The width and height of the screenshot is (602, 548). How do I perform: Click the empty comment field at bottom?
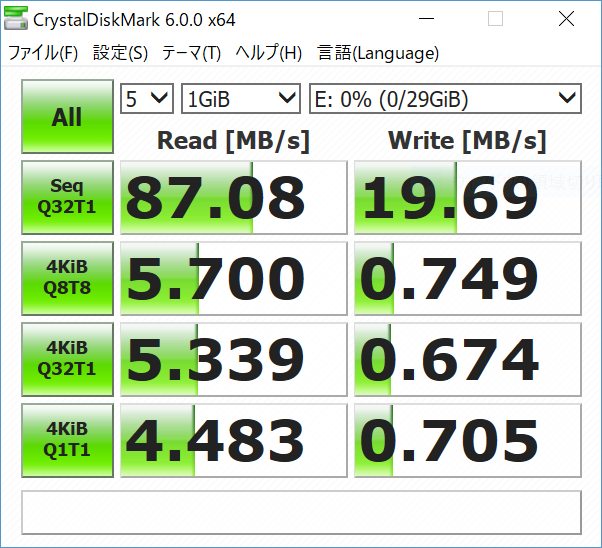[x=301, y=511]
